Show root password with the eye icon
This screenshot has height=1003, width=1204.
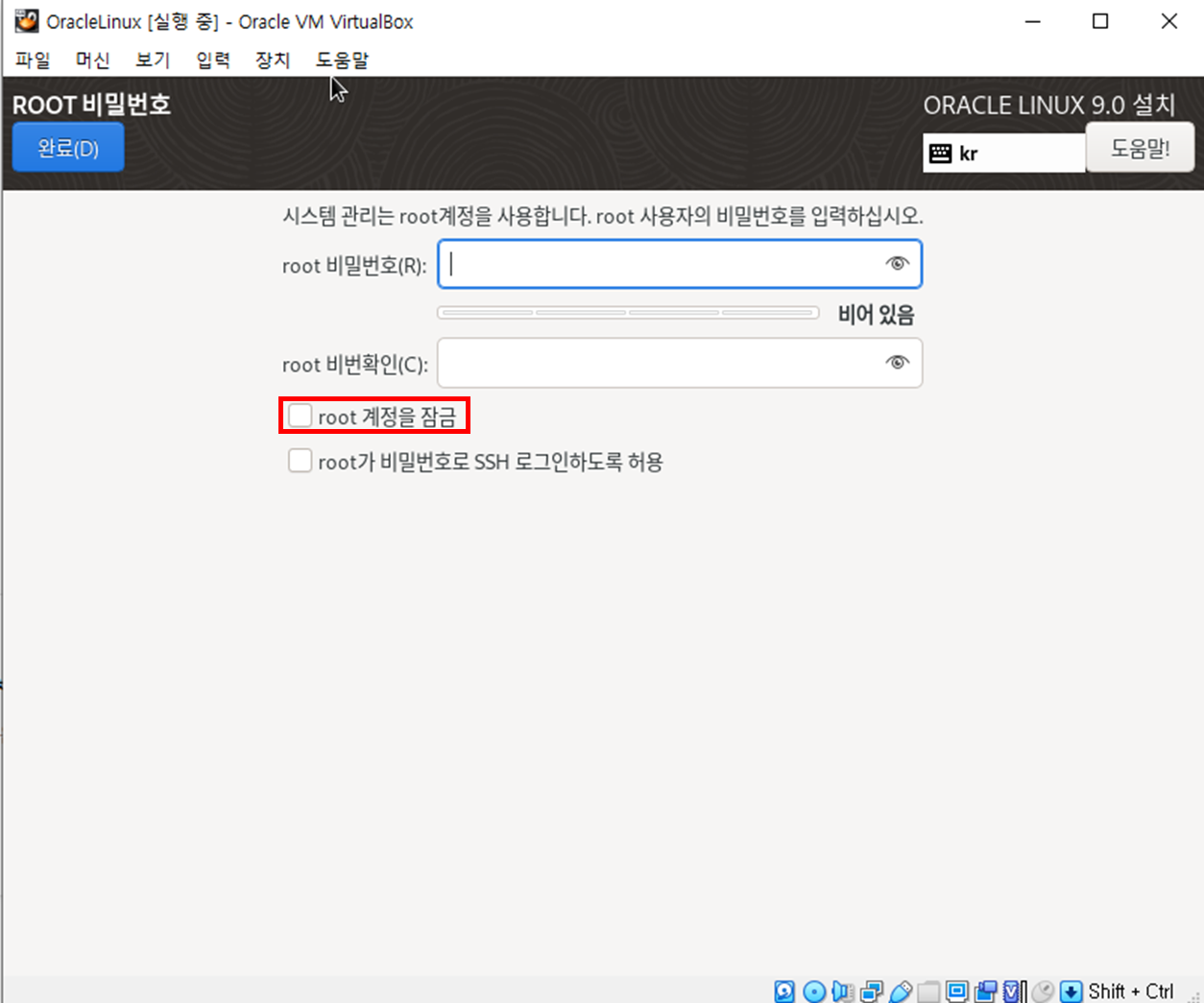897,264
